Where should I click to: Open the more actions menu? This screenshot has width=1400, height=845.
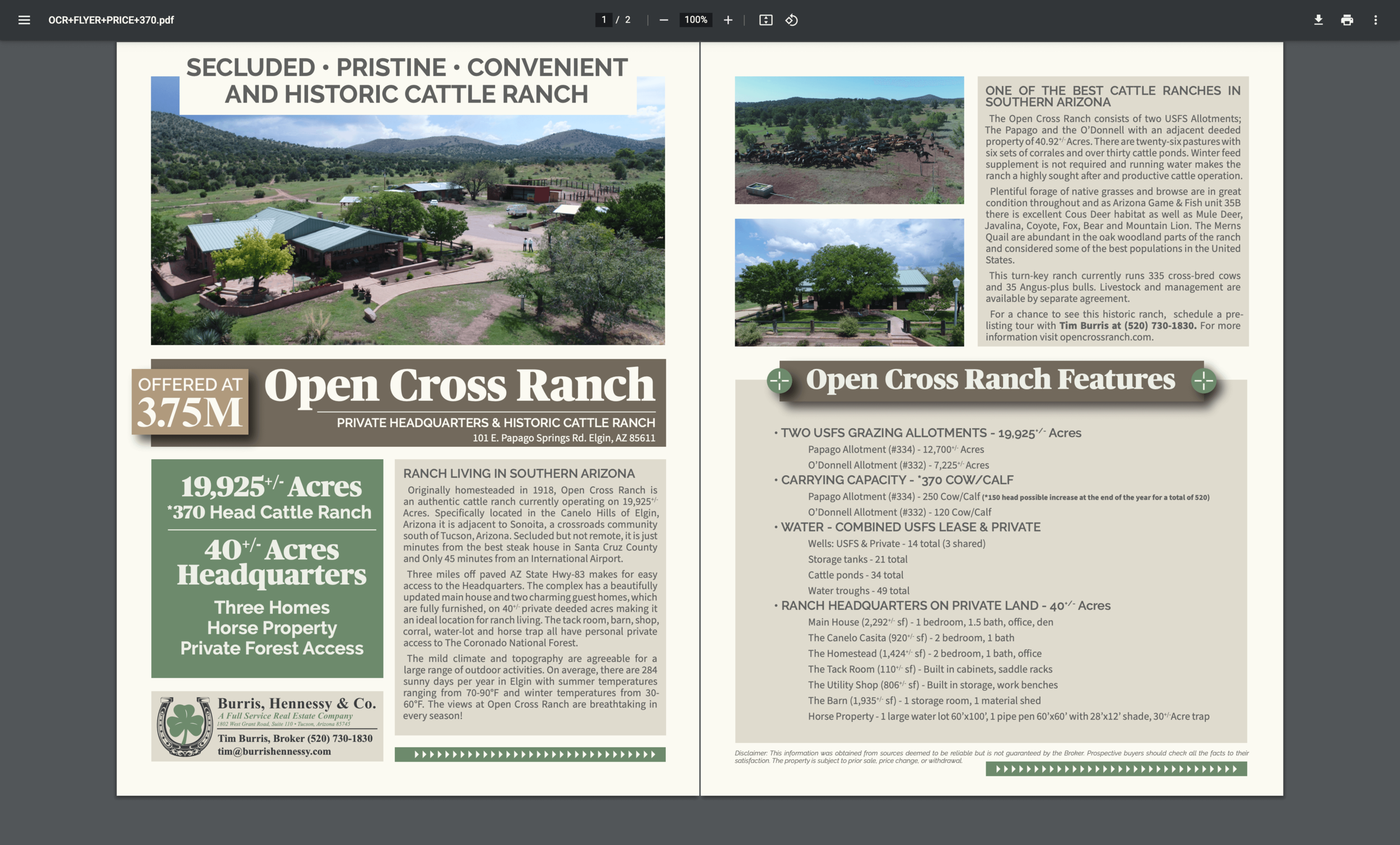[x=1375, y=20]
